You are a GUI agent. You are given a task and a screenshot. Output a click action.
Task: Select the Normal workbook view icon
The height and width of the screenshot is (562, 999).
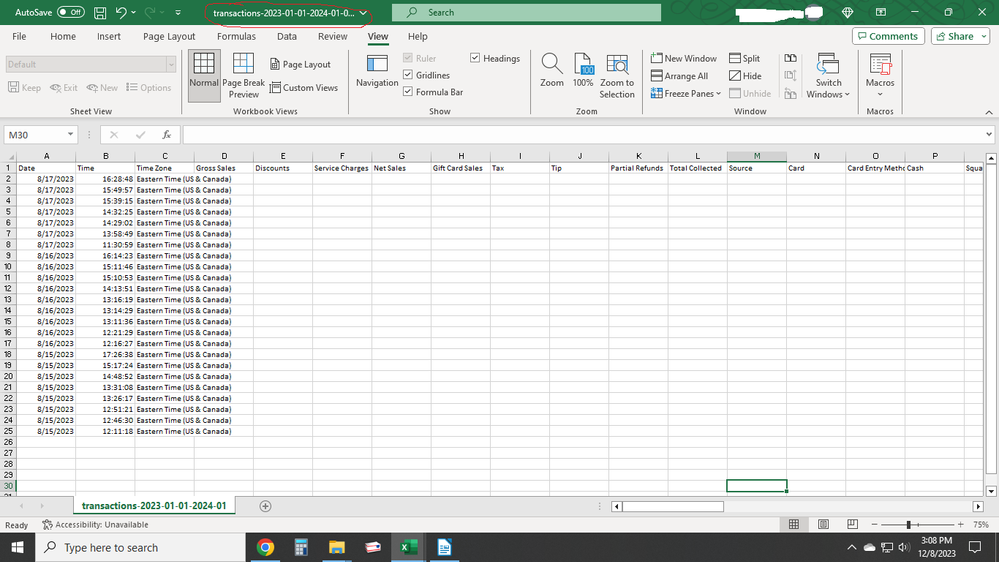coord(204,65)
